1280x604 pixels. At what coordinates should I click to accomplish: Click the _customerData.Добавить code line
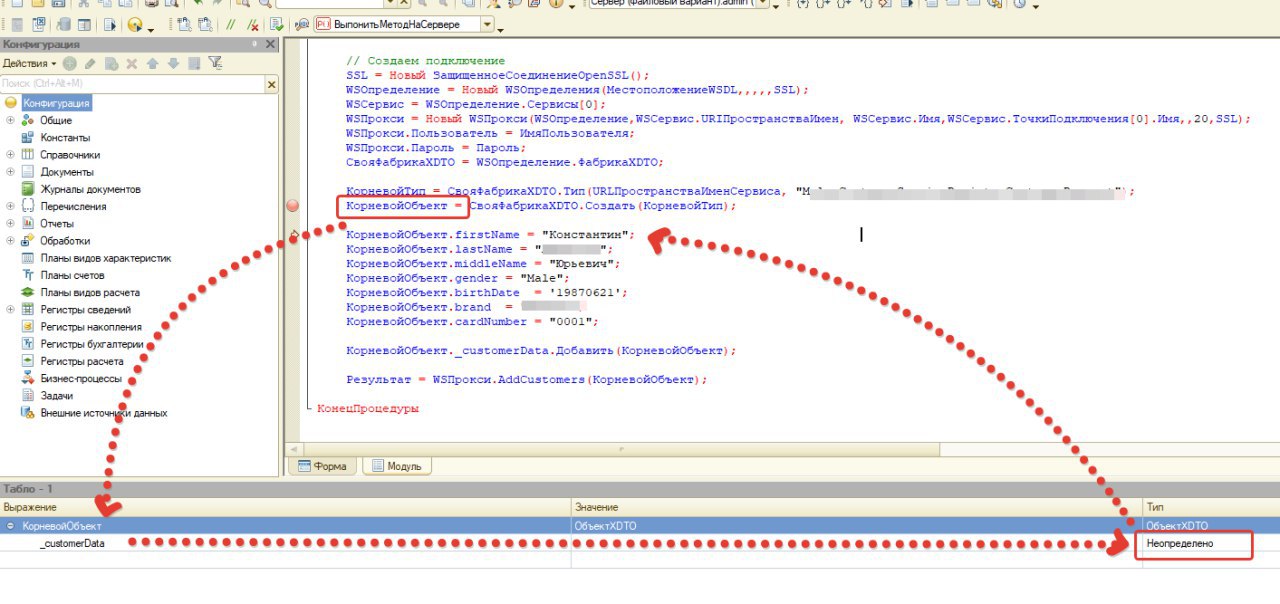coord(541,351)
